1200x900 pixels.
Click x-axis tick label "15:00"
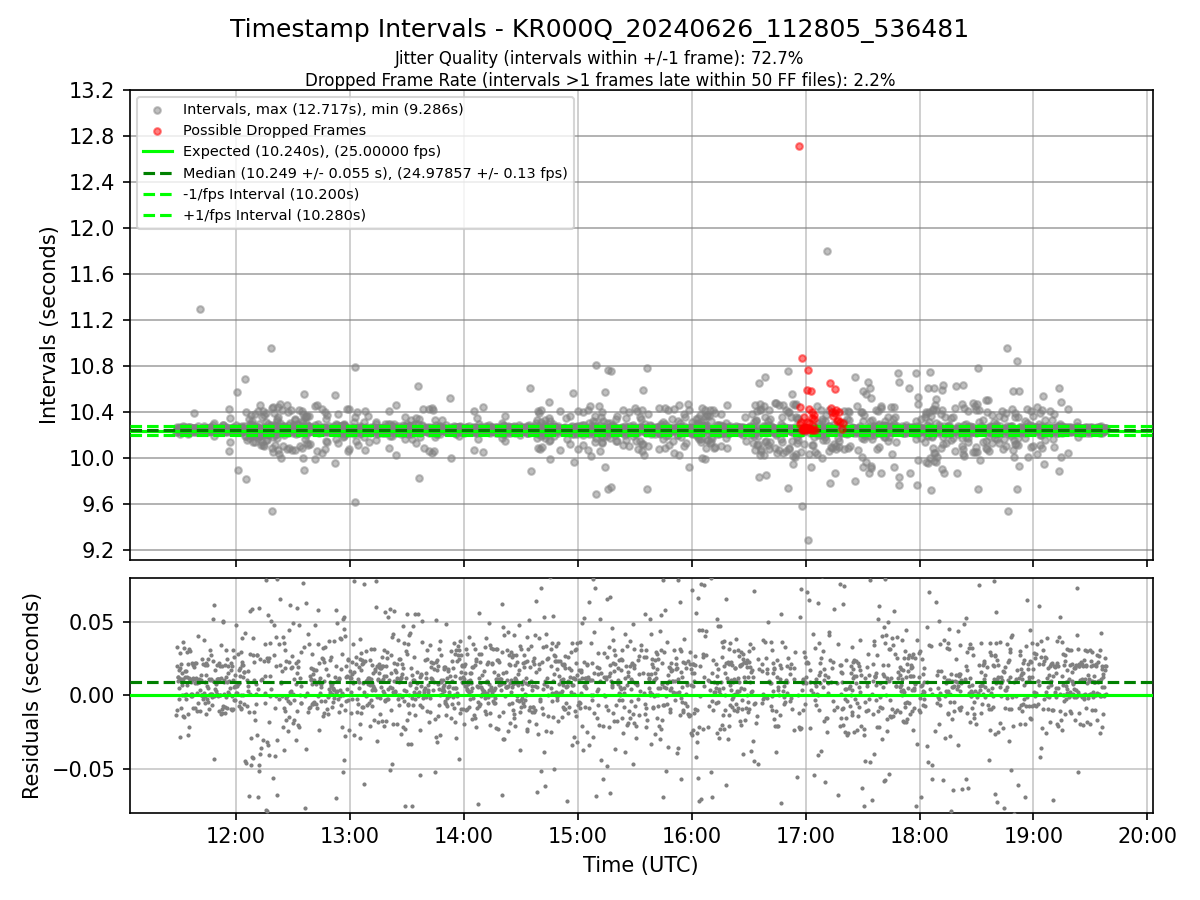click(x=578, y=834)
